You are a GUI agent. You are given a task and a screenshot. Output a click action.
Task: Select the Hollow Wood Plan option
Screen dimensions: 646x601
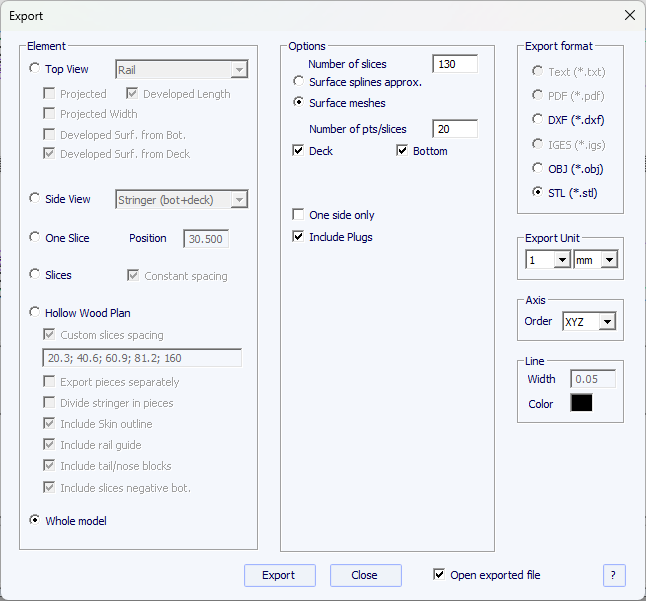point(36,313)
